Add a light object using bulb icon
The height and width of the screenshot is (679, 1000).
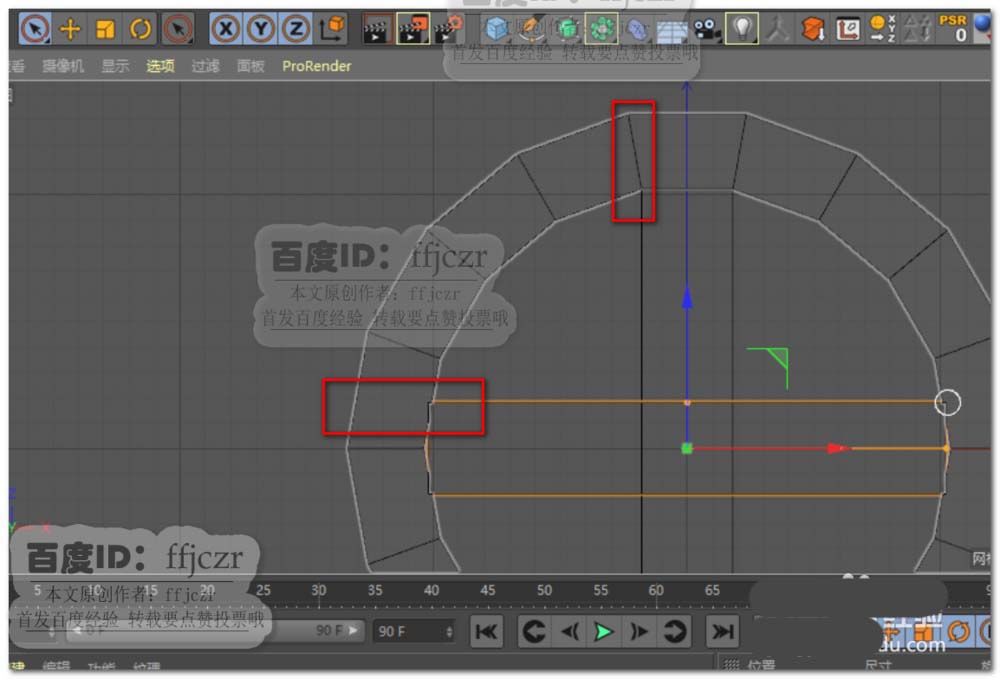point(741,29)
